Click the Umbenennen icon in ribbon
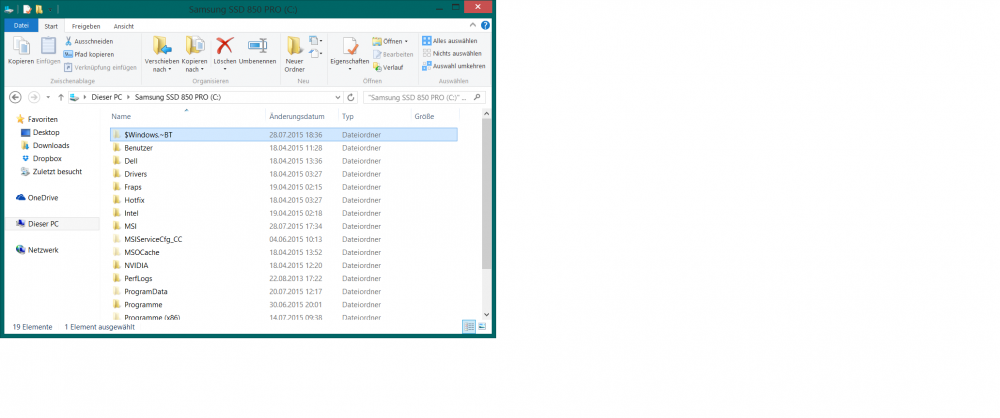Image resolution: width=1000 pixels, height=418 pixels. pos(257,45)
